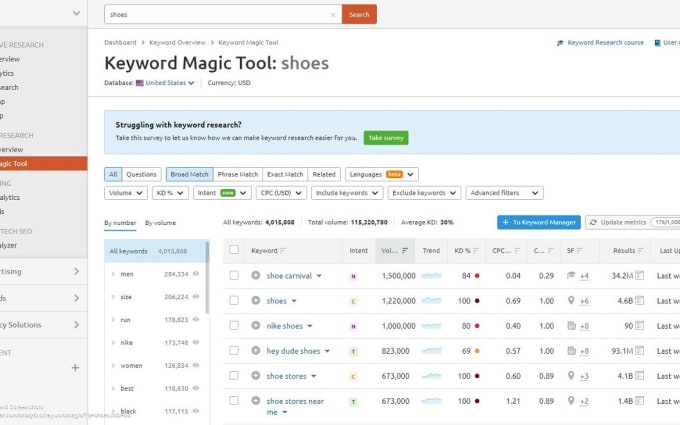Screen dimensions: 680x425
Task: Click the location pin SF icon for shoe stores
Action: [x=571, y=376]
